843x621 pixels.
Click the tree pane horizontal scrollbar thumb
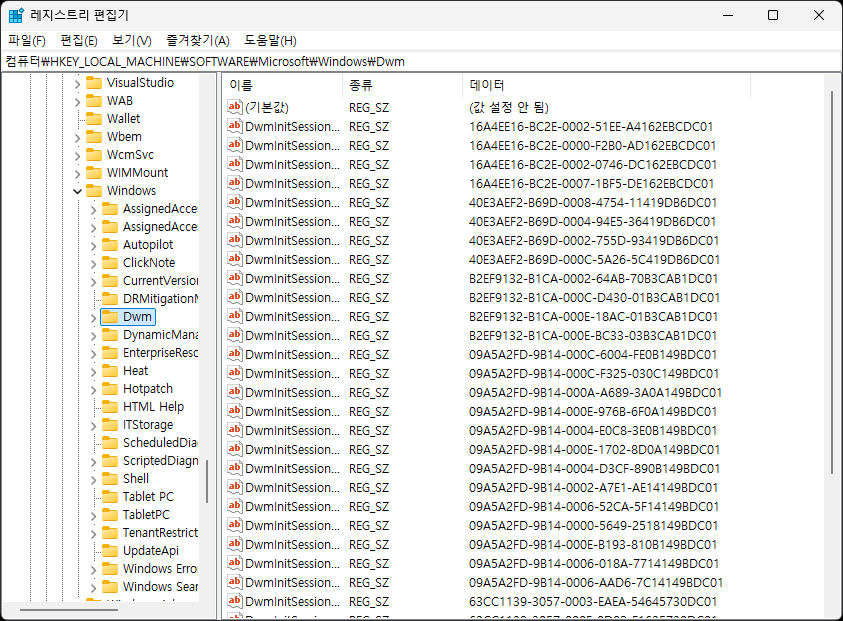point(68,609)
